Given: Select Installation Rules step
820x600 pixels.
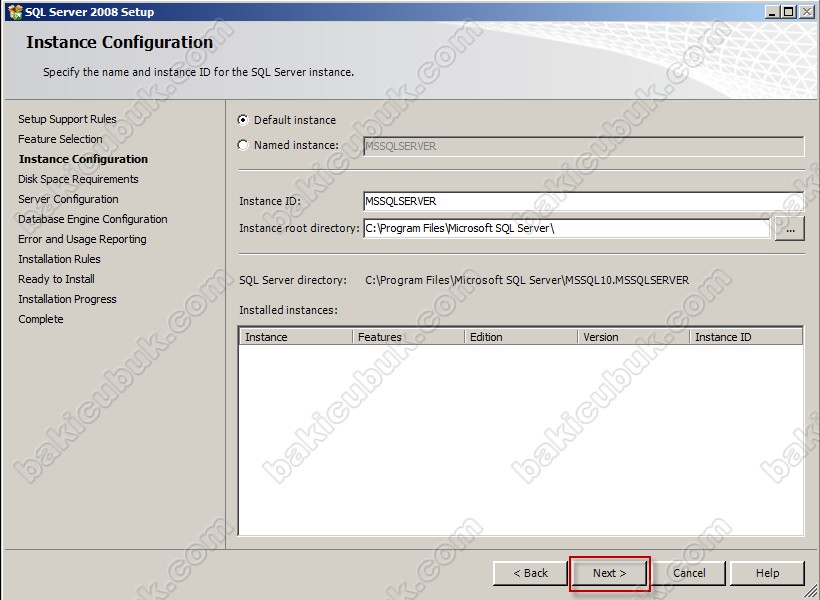Looking at the screenshot, I should (x=60, y=259).
